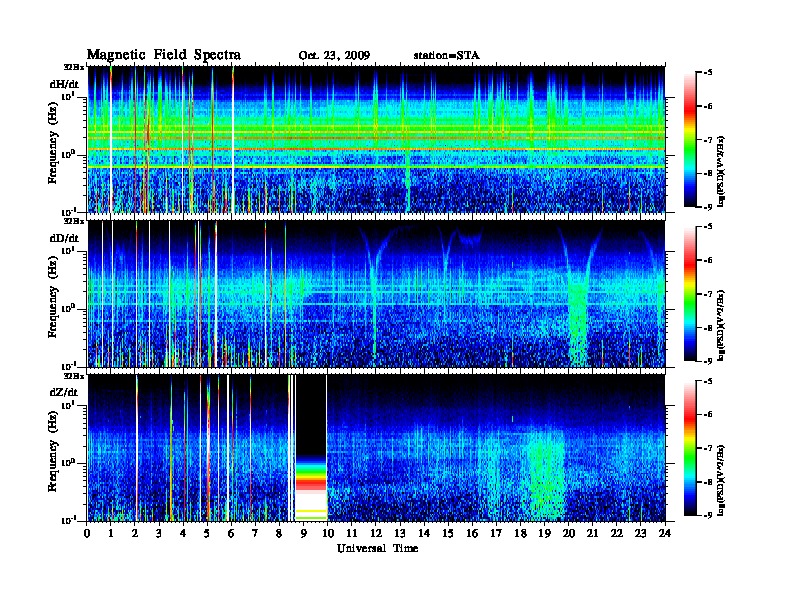The height and width of the screenshot is (612, 792).
Task: Click the "dD/dt" panel label
Action: tap(64, 238)
